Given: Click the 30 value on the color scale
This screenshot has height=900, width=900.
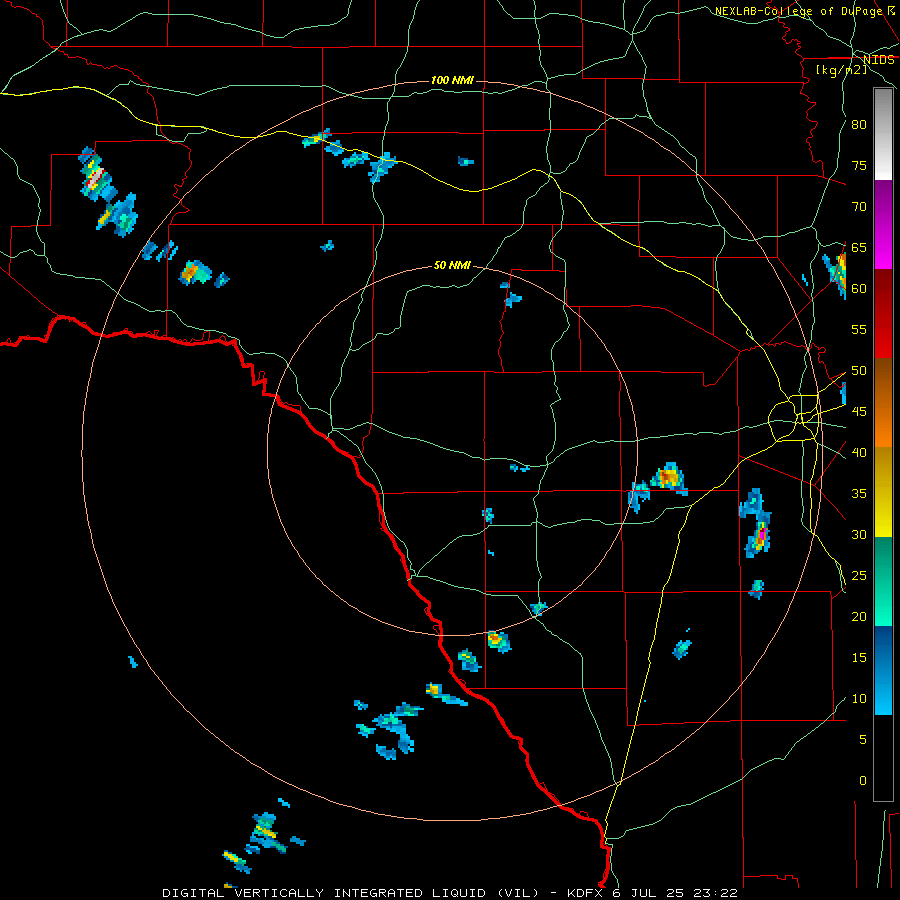Looking at the screenshot, I should point(859,534).
